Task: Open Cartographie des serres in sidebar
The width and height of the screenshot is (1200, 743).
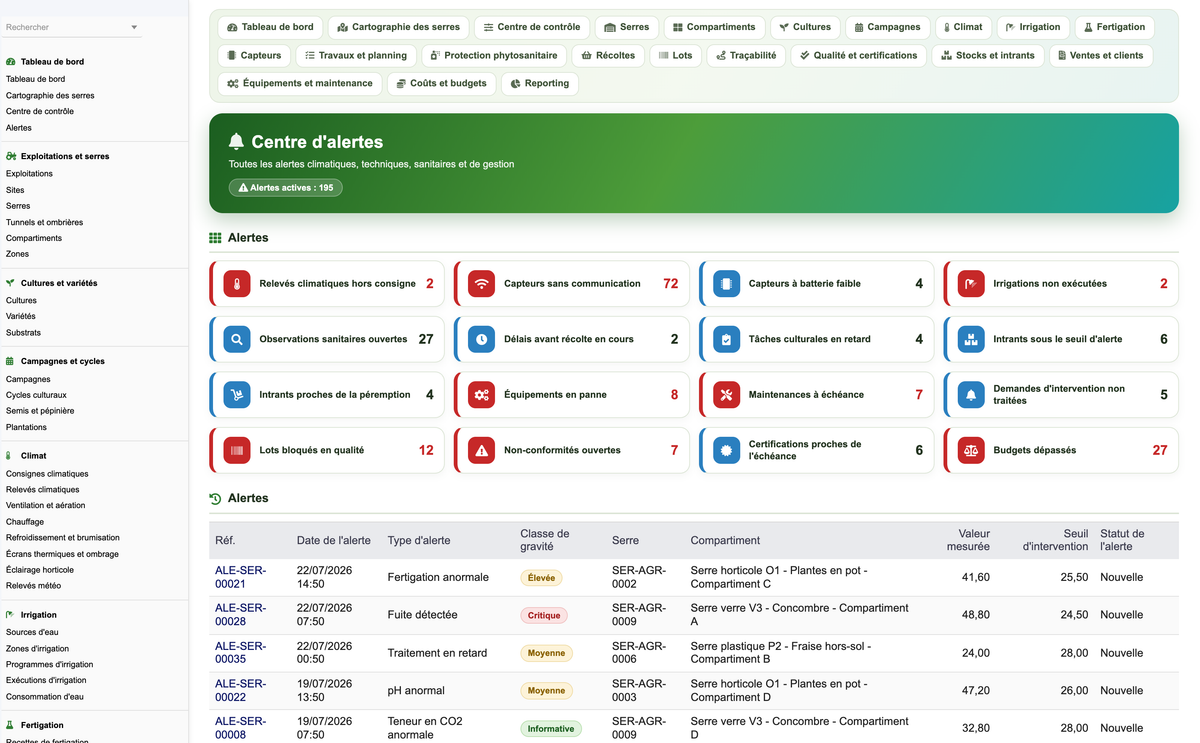Action: [x=50, y=95]
